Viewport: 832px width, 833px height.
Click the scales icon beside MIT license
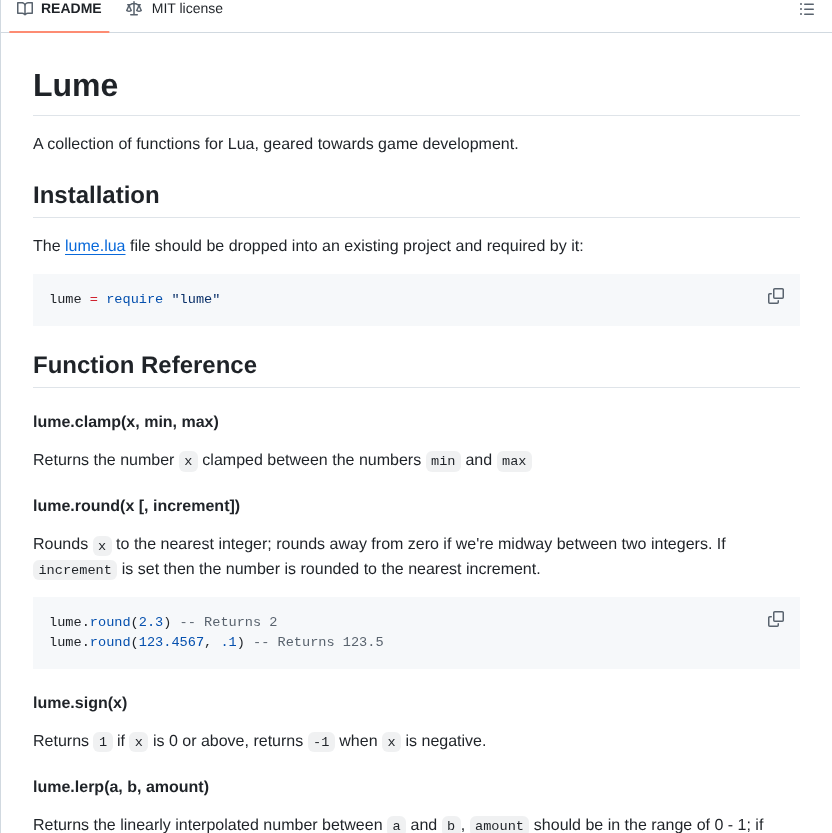[134, 9]
